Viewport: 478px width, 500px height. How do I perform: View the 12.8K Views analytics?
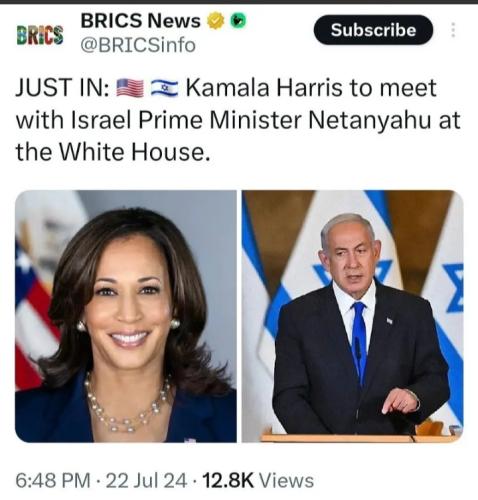258,481
